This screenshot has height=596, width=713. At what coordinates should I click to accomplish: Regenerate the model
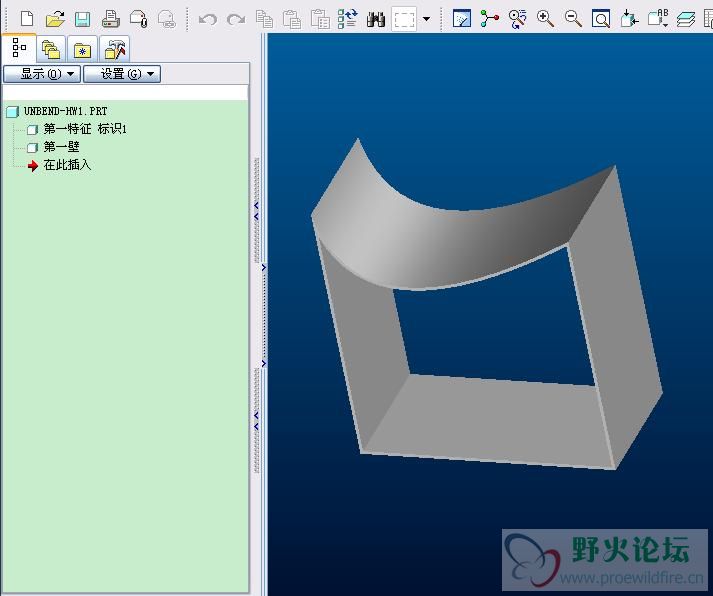tap(348, 19)
